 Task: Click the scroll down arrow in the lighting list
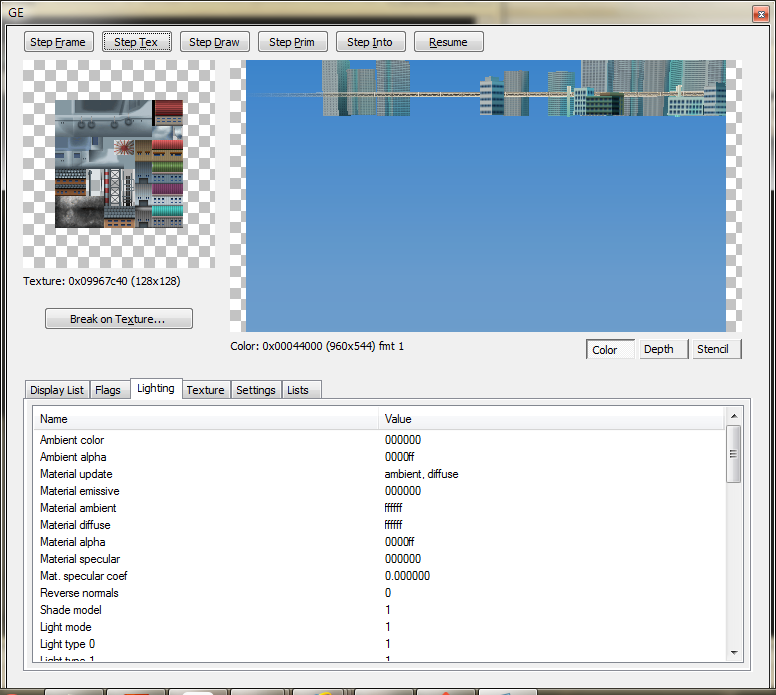coord(733,652)
